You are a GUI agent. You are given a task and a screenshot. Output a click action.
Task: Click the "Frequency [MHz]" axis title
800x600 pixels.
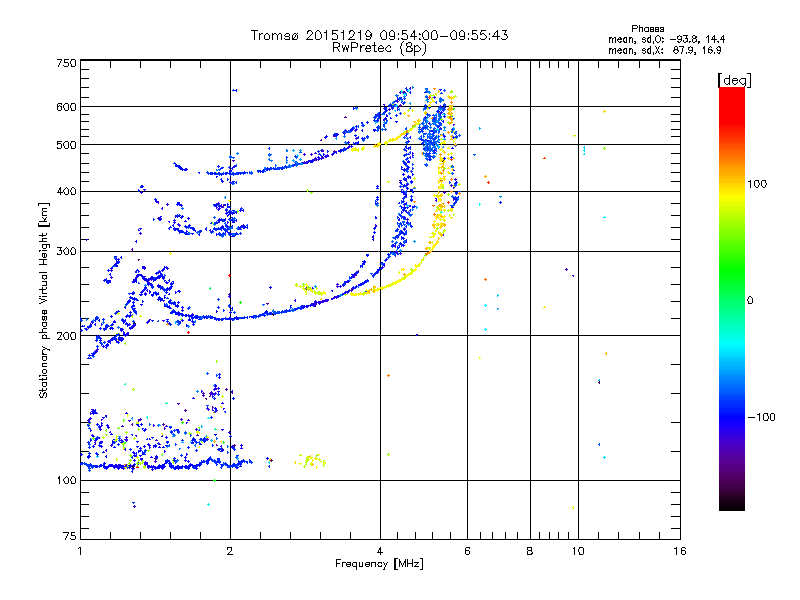pyautogui.click(x=379, y=564)
